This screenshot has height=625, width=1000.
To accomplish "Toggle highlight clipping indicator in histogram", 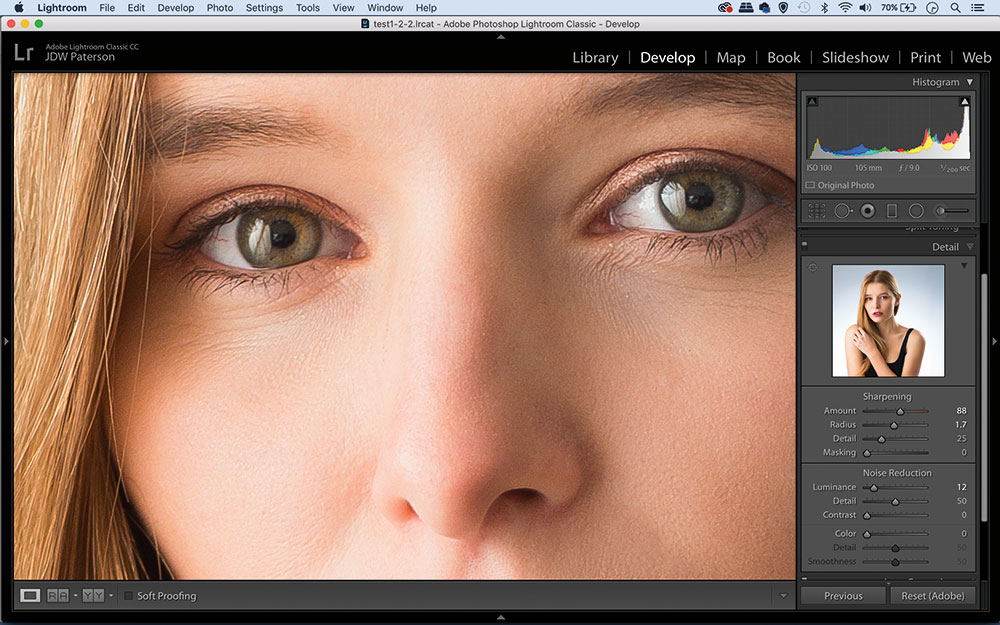I will click(x=964, y=101).
